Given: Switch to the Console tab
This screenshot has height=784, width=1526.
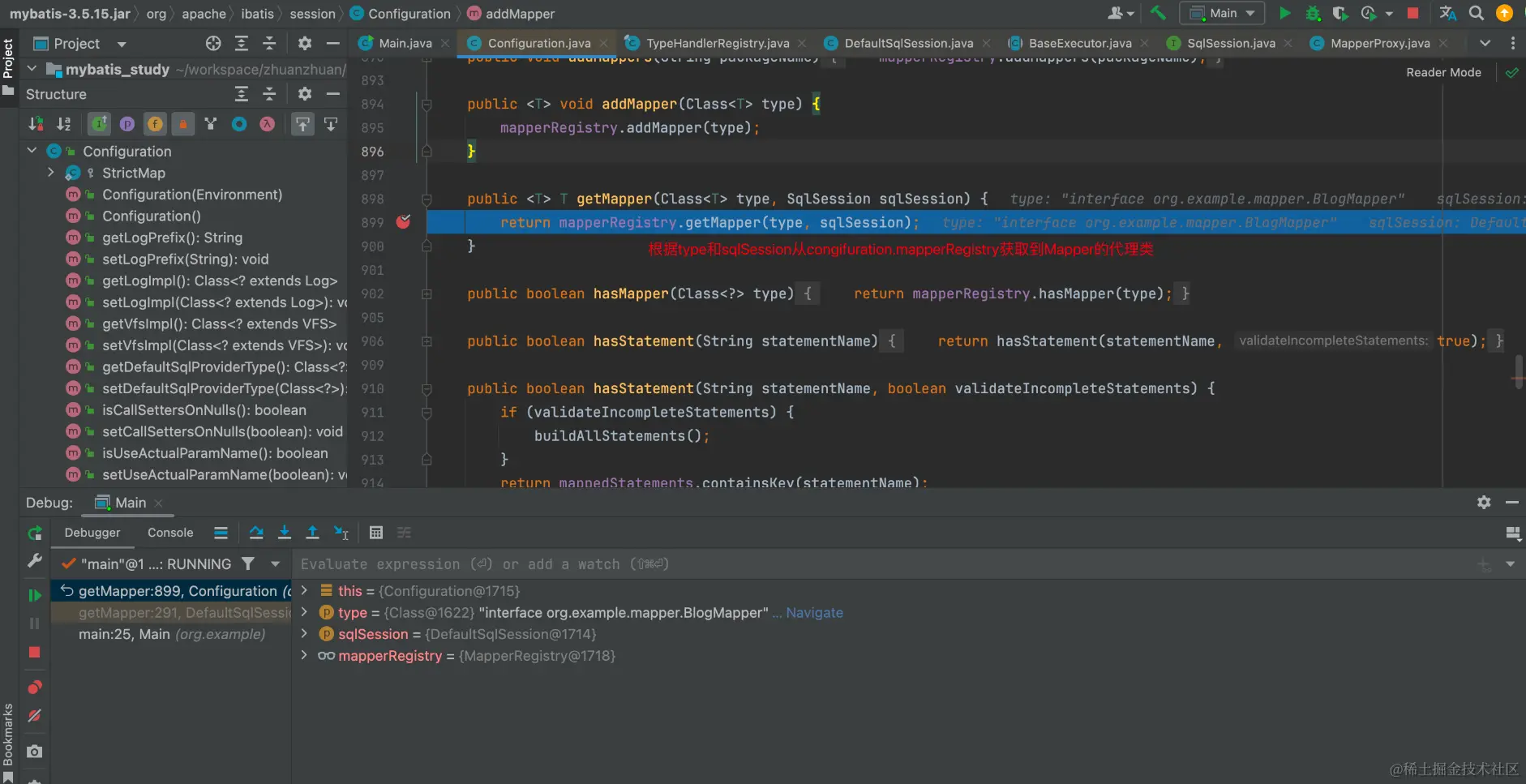Looking at the screenshot, I should (x=170, y=533).
